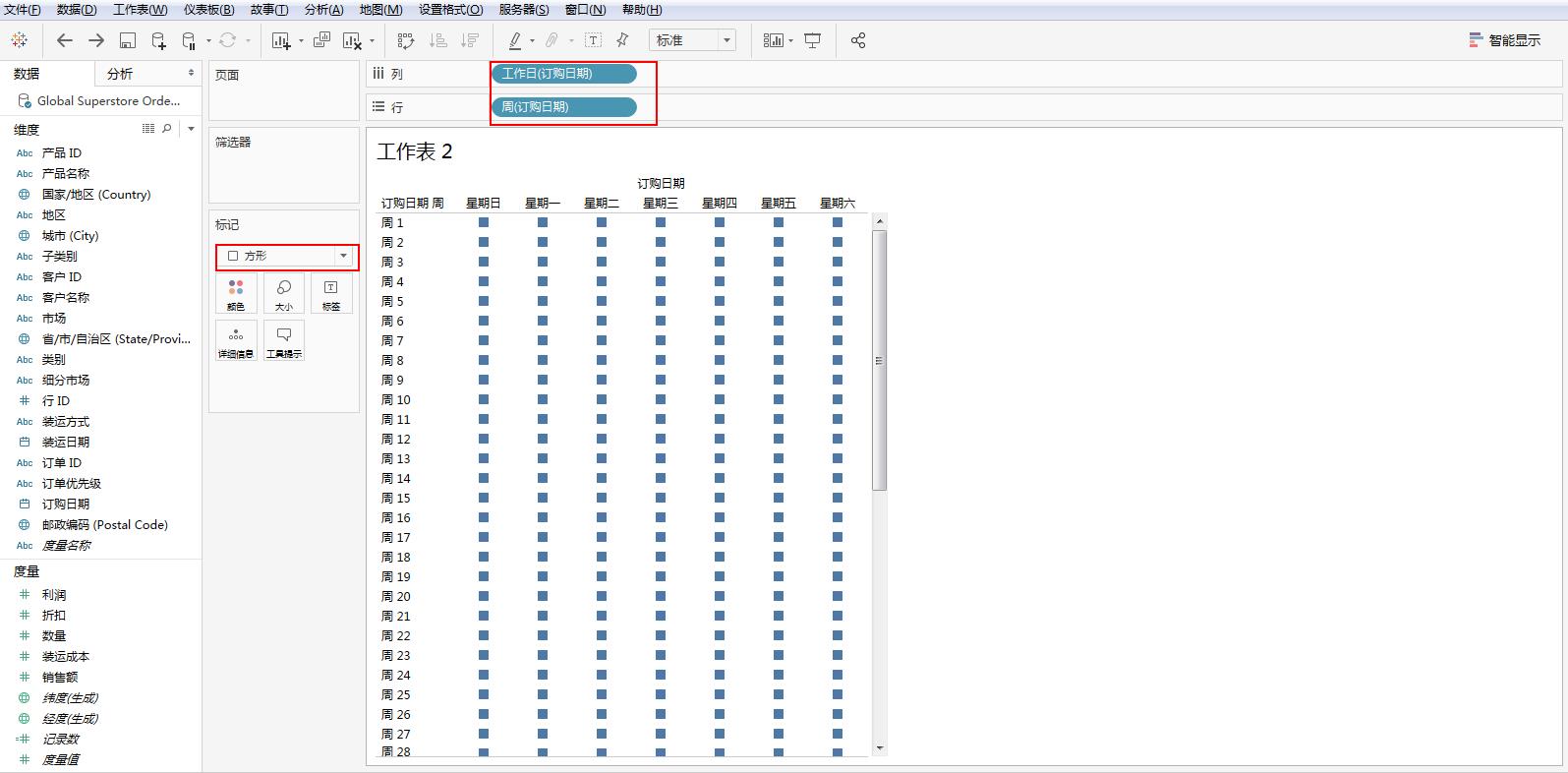The image size is (1568, 773).
Task: Click the 星期三 column header
Action: (x=661, y=204)
